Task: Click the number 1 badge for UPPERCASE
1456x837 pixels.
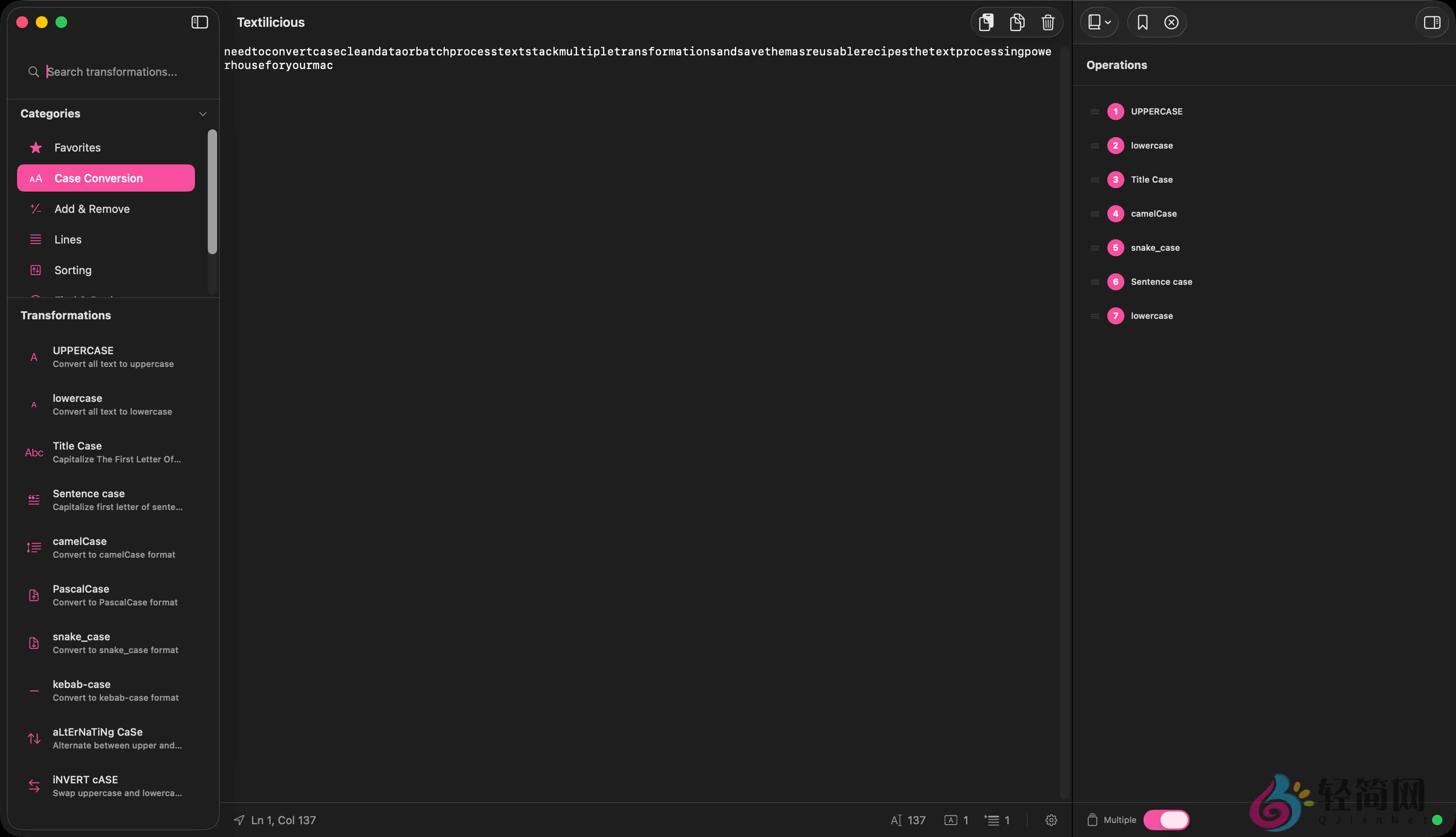Action: [1116, 112]
